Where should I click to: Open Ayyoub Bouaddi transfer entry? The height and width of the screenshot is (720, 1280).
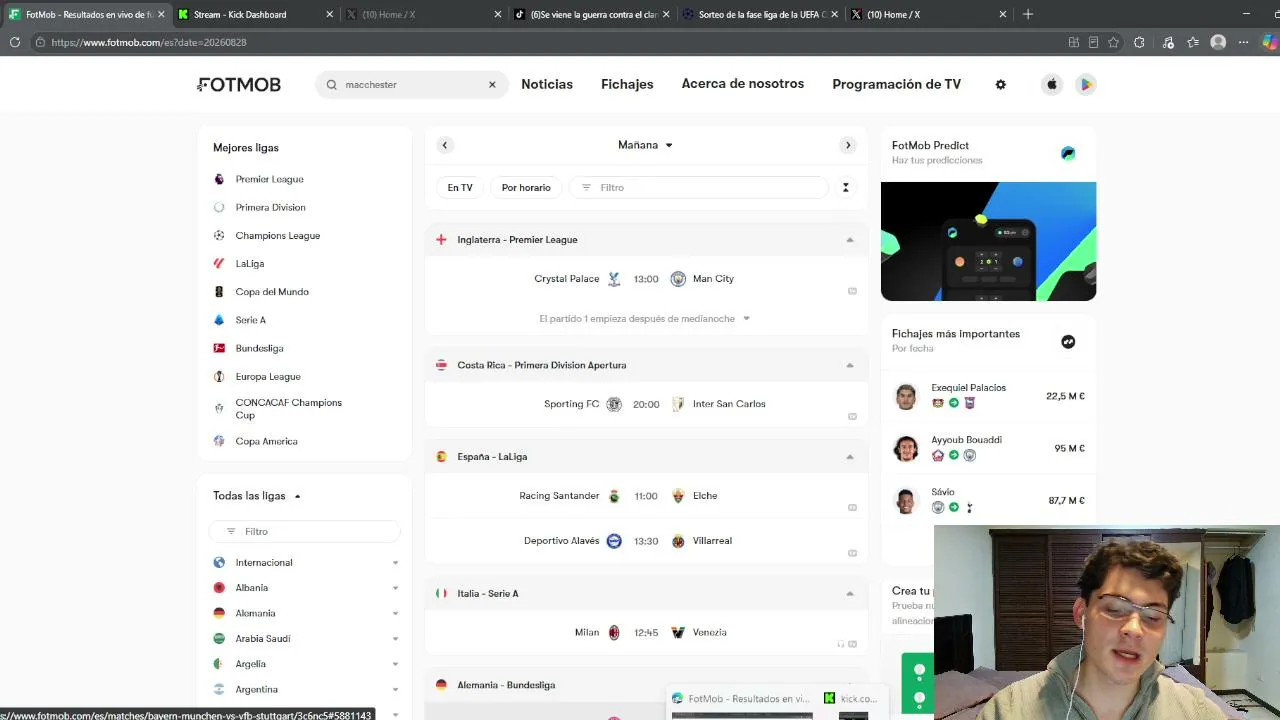click(988, 448)
